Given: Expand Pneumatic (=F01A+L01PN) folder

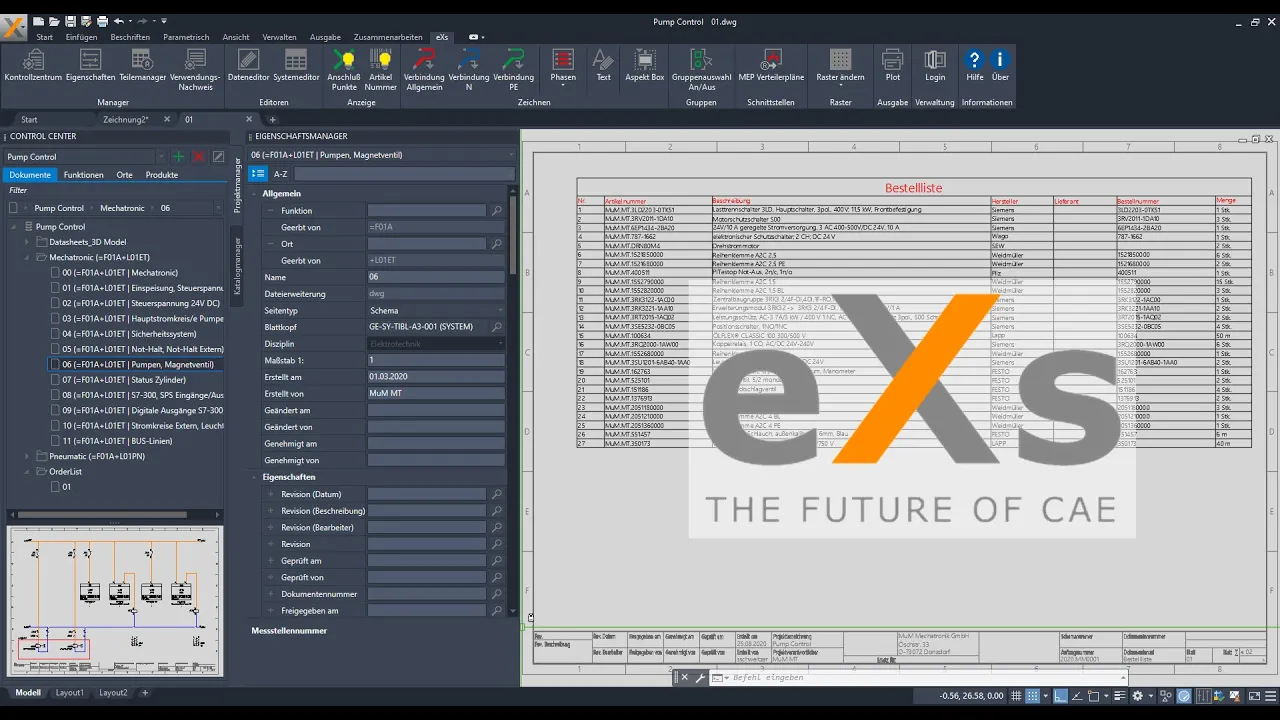Looking at the screenshot, I should point(27,456).
